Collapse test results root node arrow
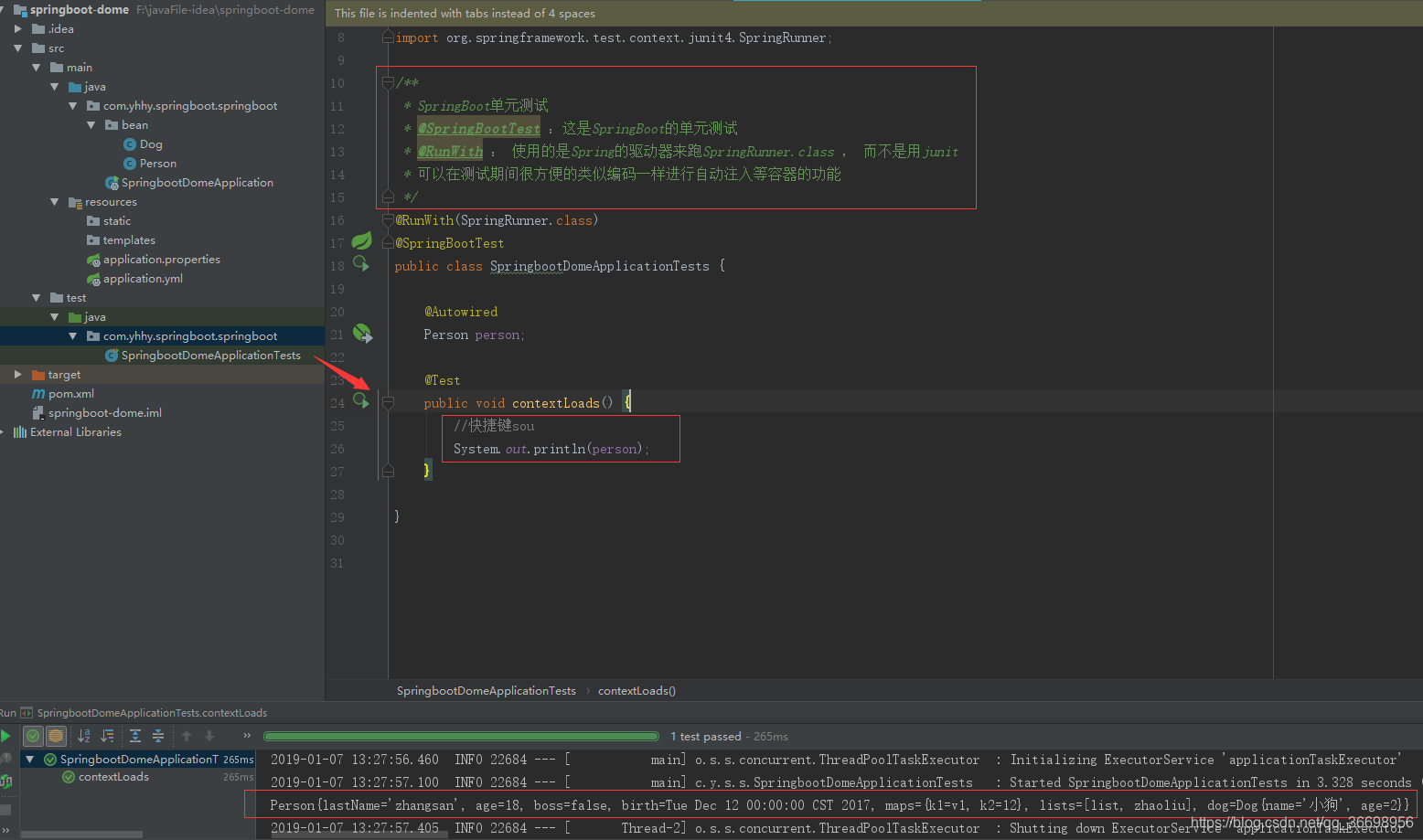Screen dimensions: 1423x840 [30, 759]
